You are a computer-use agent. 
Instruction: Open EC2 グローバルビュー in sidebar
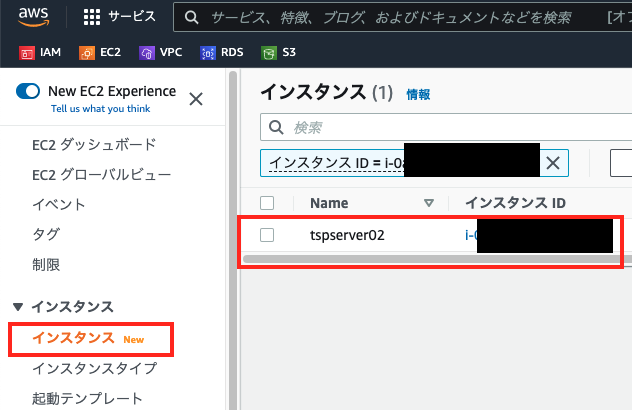(102, 175)
